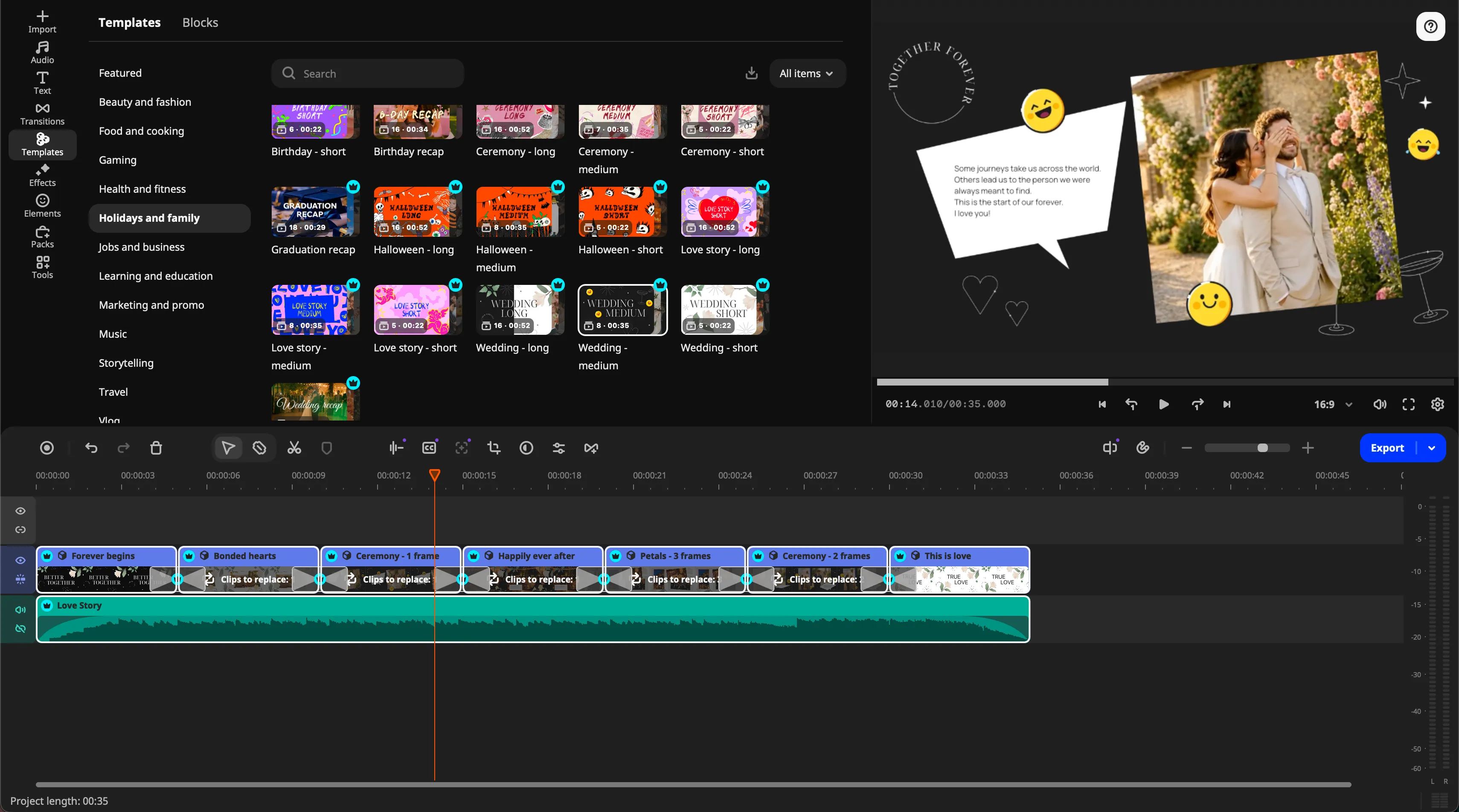This screenshot has width=1459, height=812.
Task: Mute the Love Story audio track
Action: [20, 609]
